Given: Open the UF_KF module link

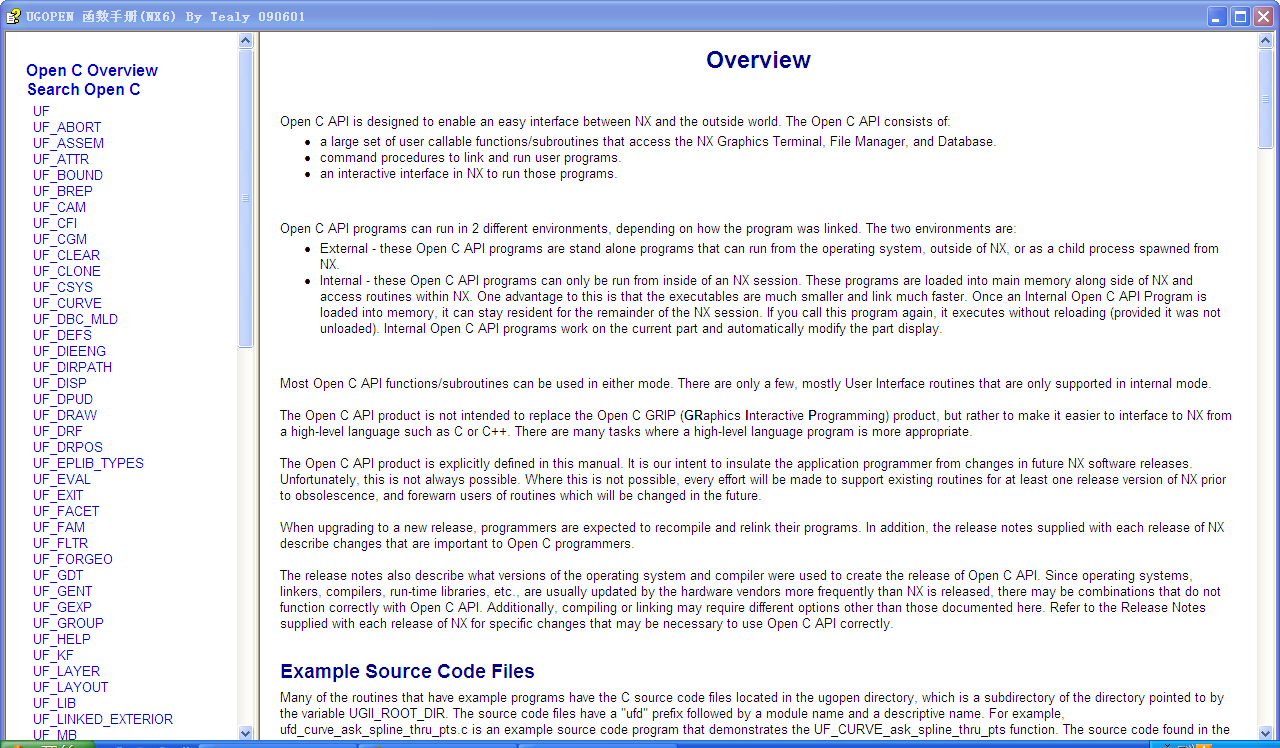Looking at the screenshot, I should pyautogui.click(x=53, y=655).
